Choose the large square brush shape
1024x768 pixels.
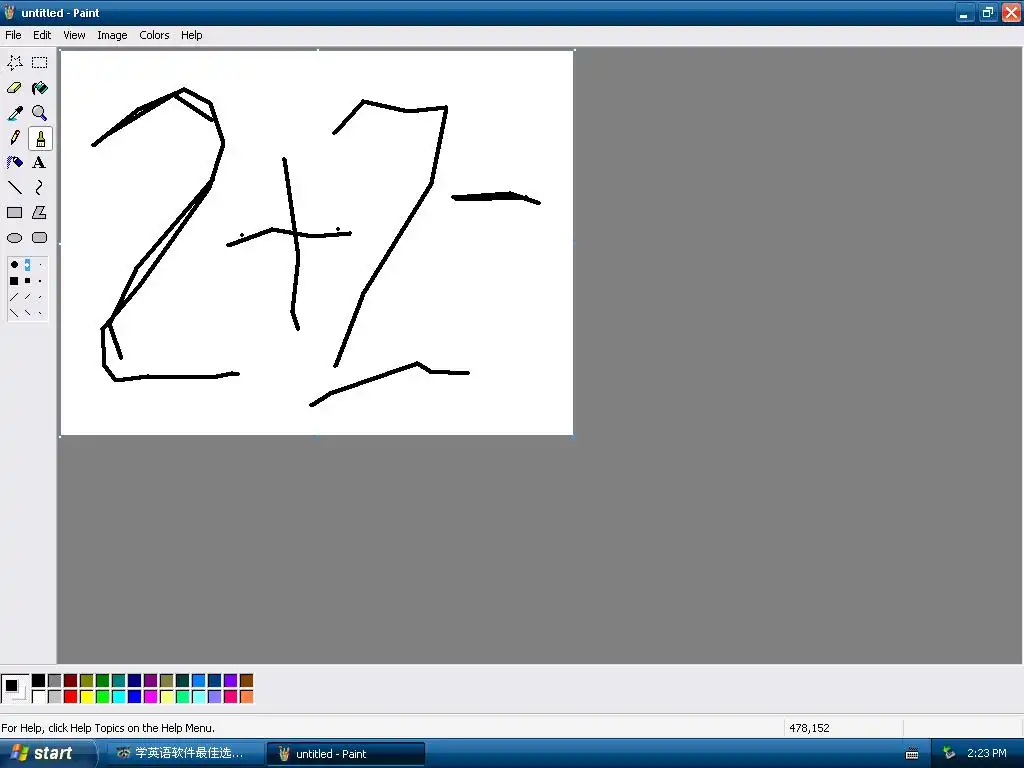tap(14, 281)
